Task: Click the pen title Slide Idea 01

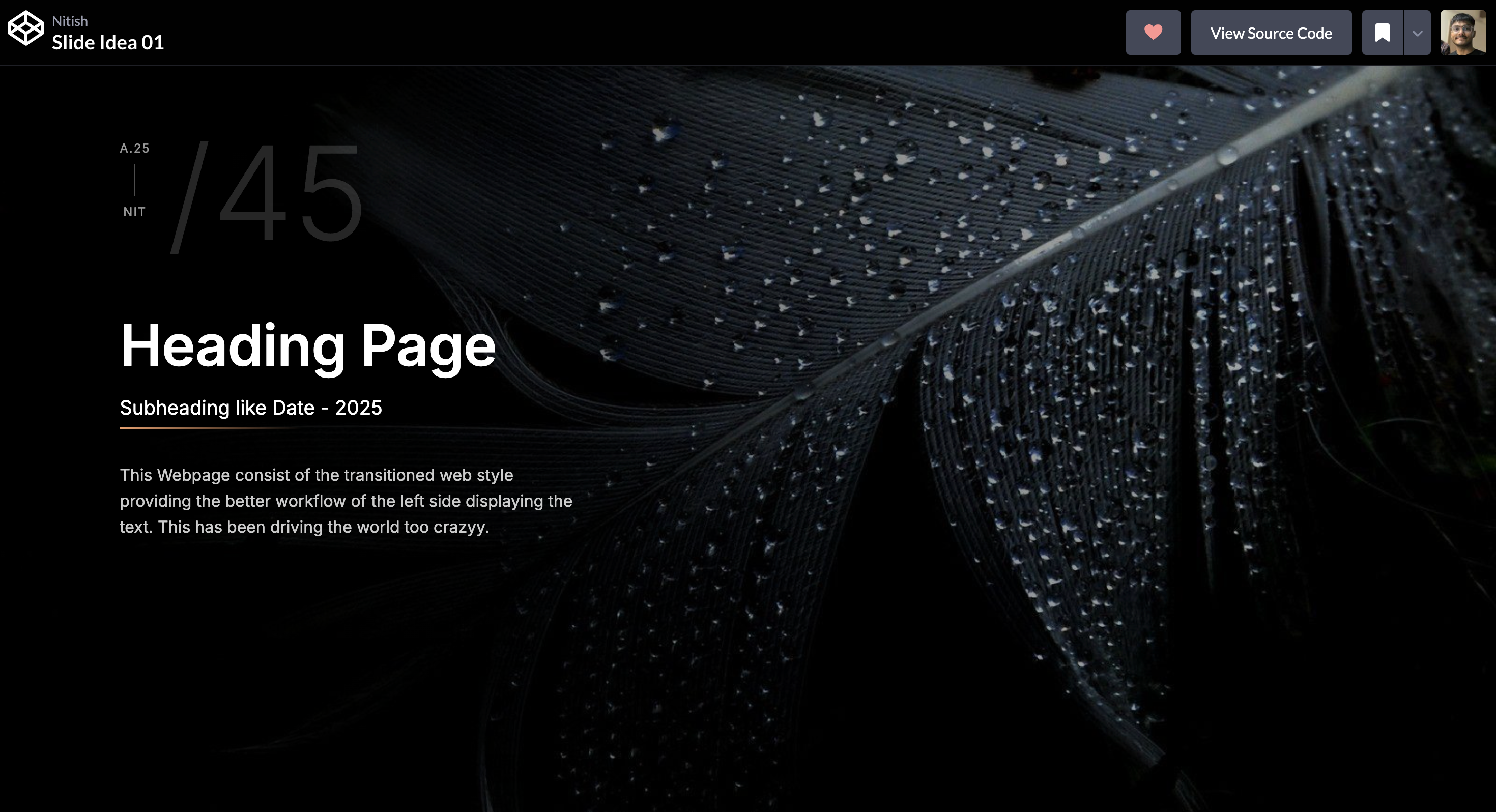Action: (108, 42)
